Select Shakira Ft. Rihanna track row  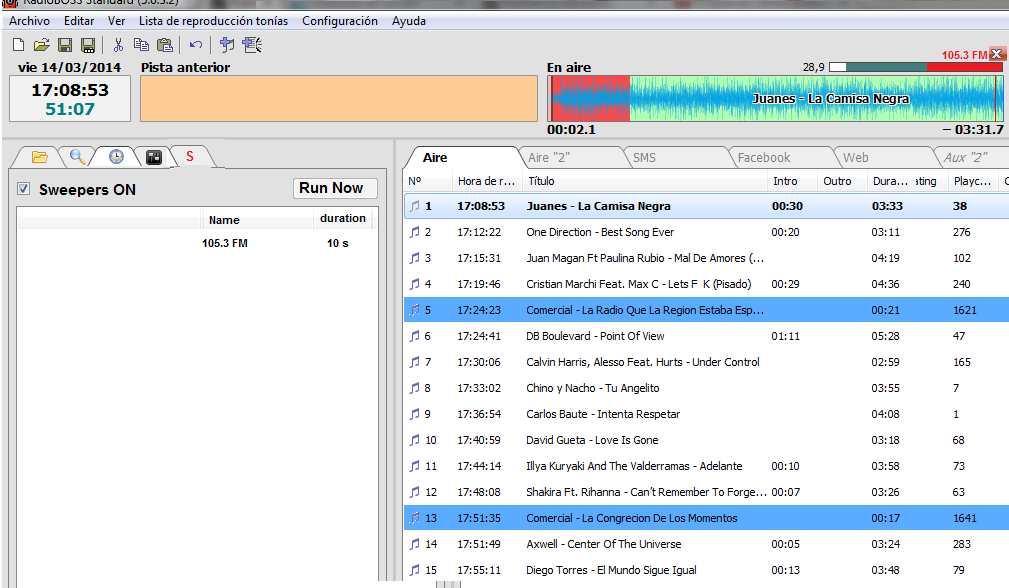706,492
